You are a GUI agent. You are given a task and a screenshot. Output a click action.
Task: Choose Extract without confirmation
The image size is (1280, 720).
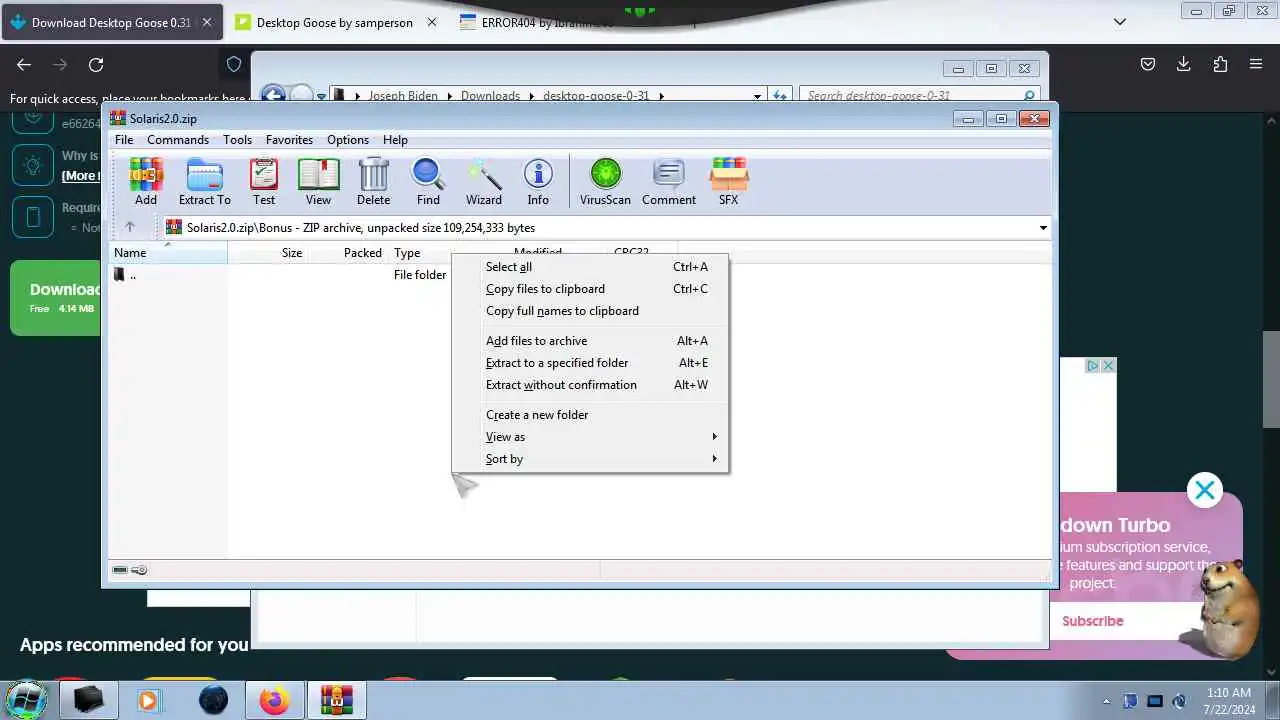tap(590, 385)
